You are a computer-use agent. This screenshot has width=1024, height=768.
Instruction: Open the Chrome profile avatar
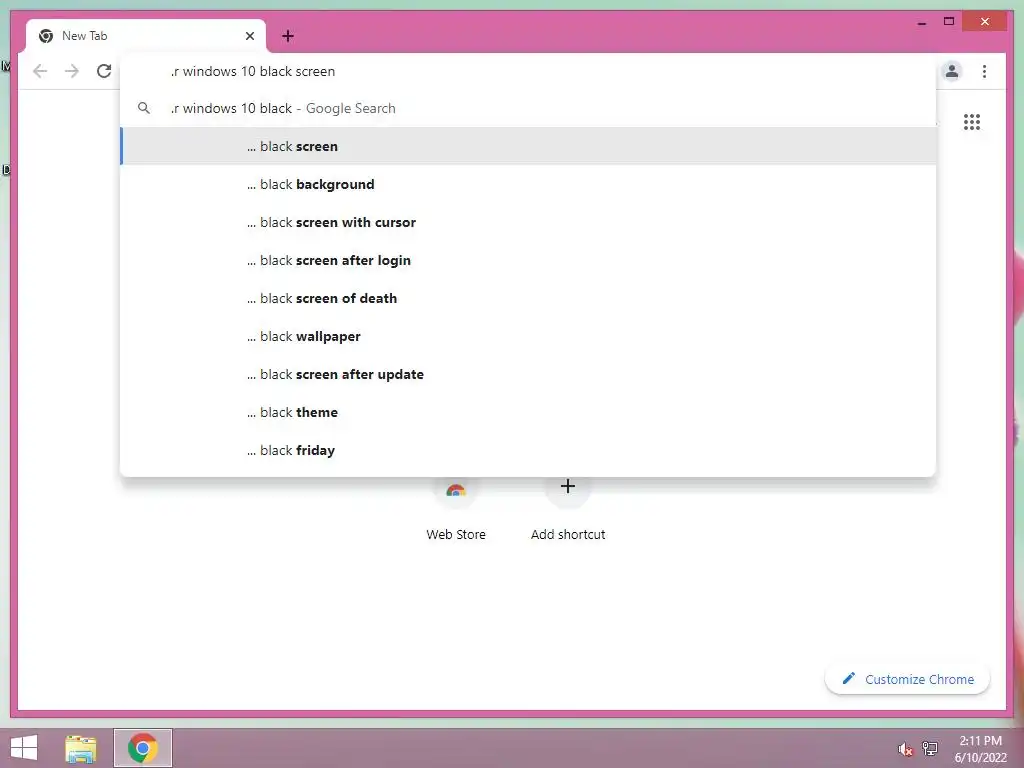[952, 71]
